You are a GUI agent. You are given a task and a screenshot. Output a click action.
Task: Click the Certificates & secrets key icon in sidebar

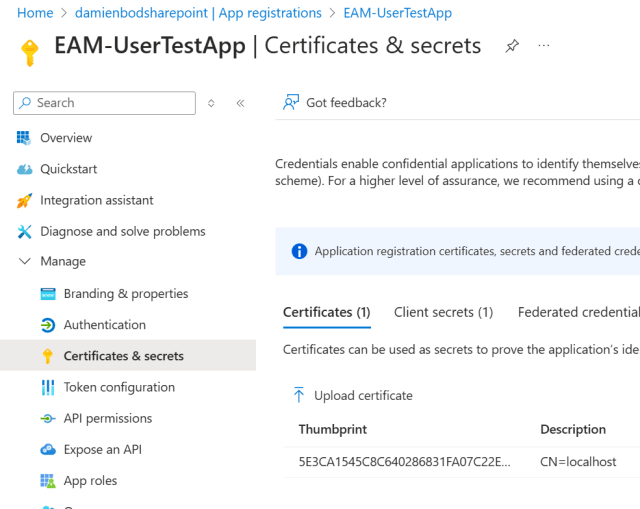point(48,356)
